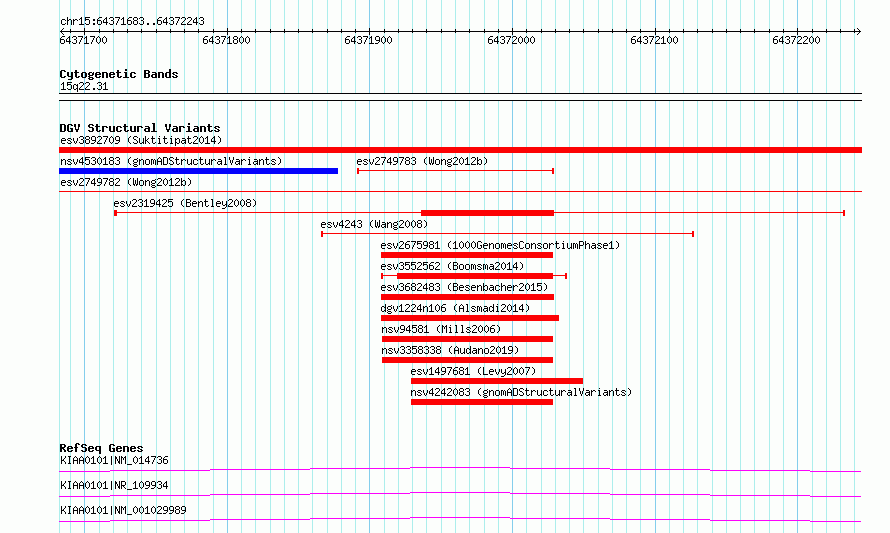This screenshot has width=890, height=533.
Task: Select the blue nsv4530183 gnomAD variant bar
Action: [x=199, y=171]
